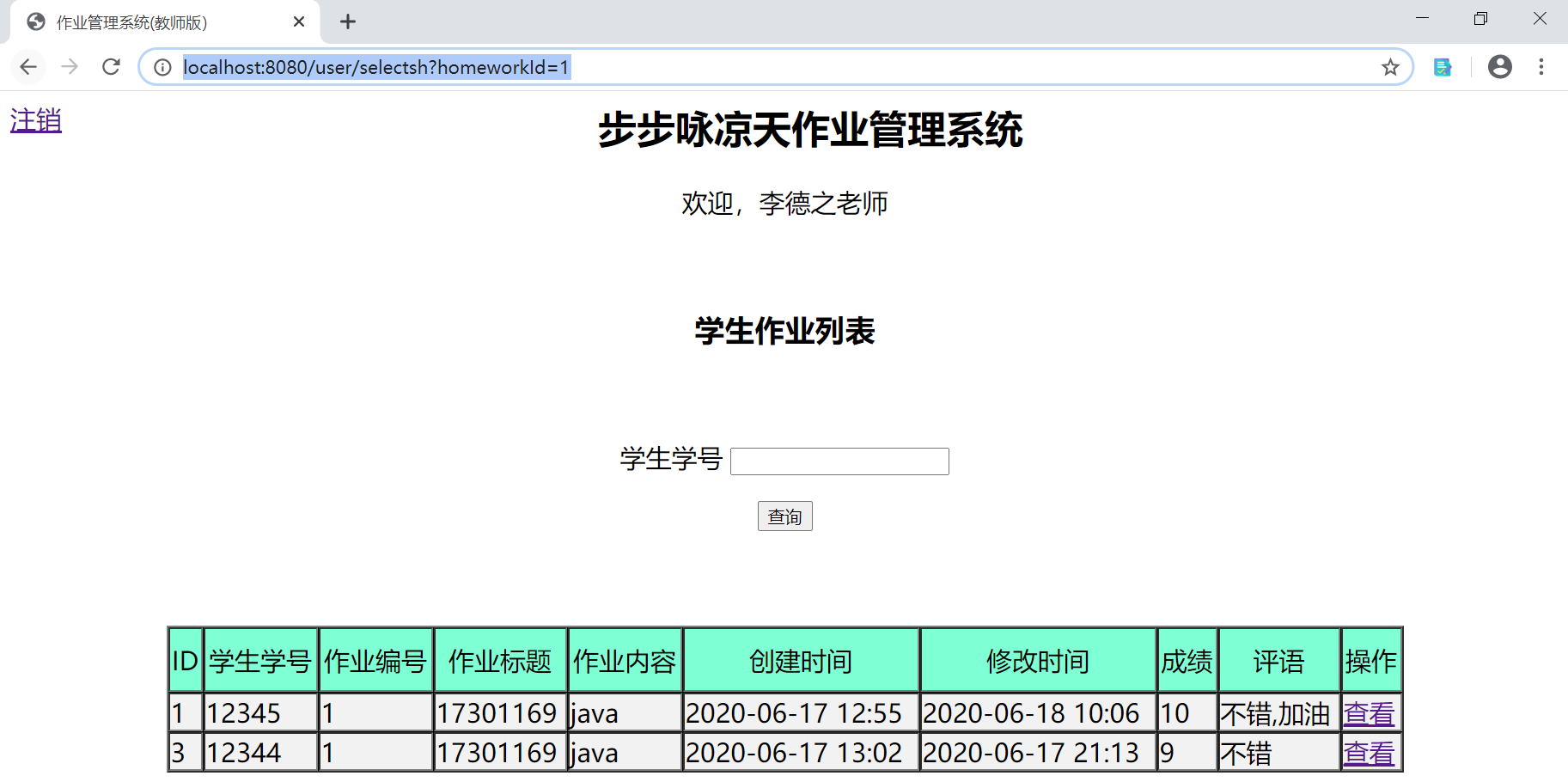
Task: Click the 作业标题 column header
Action: tap(500, 661)
